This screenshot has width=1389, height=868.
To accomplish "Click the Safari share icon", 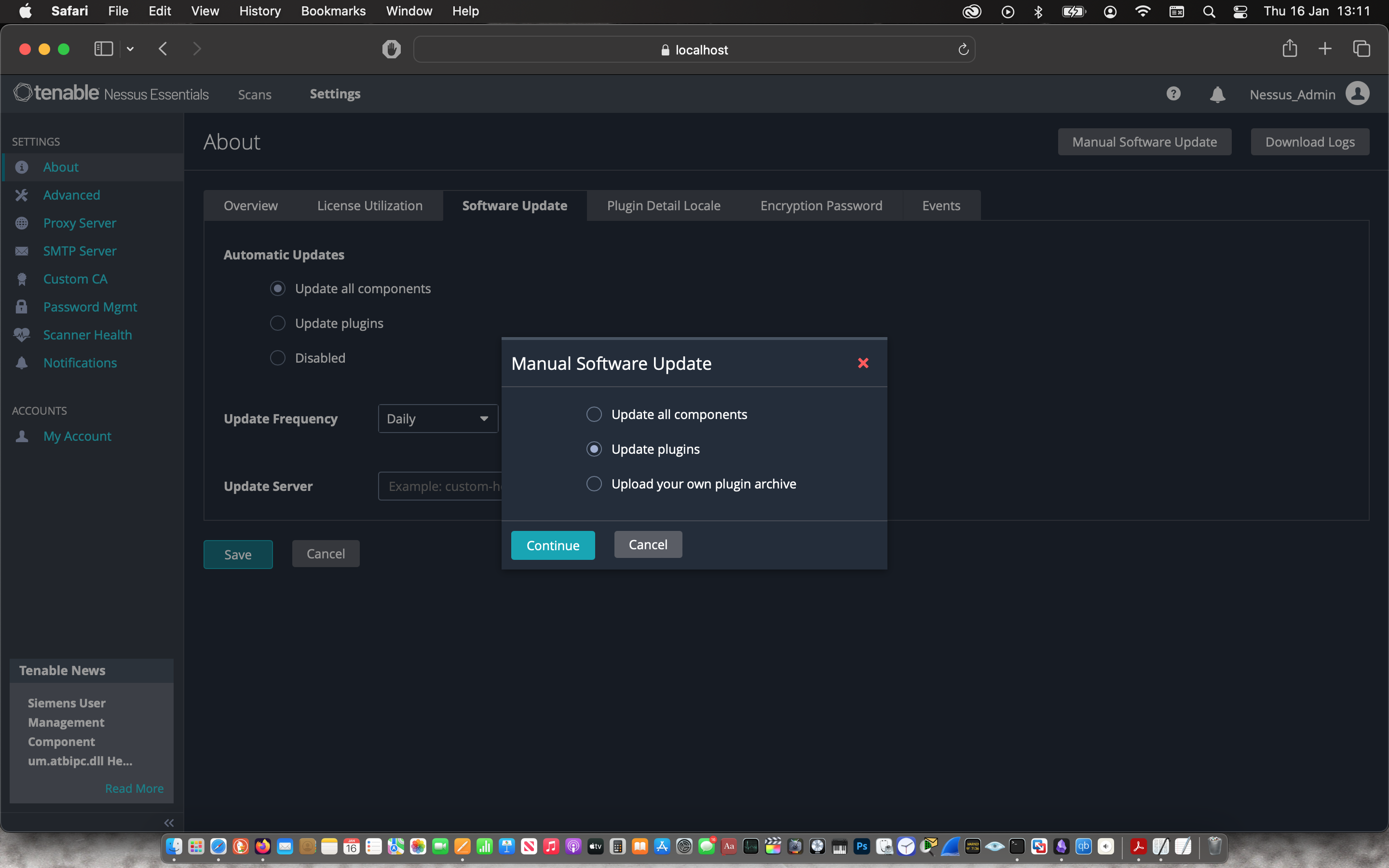I will 1289,49.
